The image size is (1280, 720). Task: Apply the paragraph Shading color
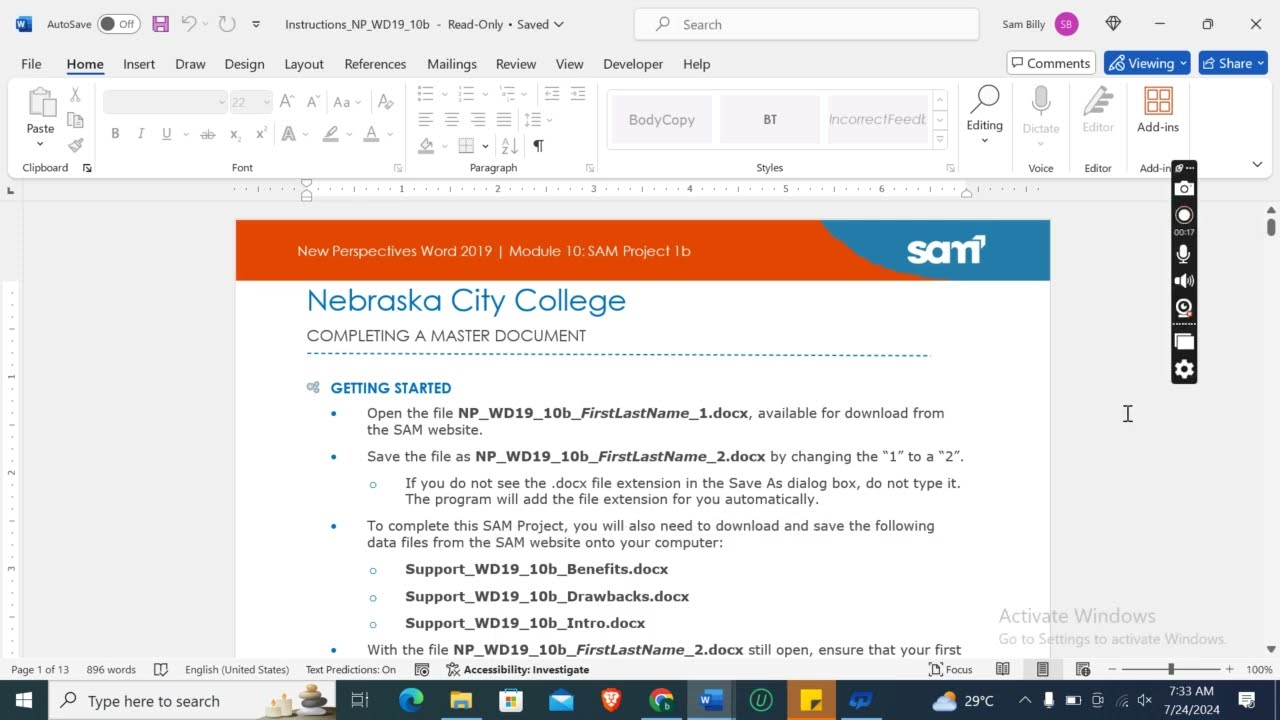coord(426,145)
